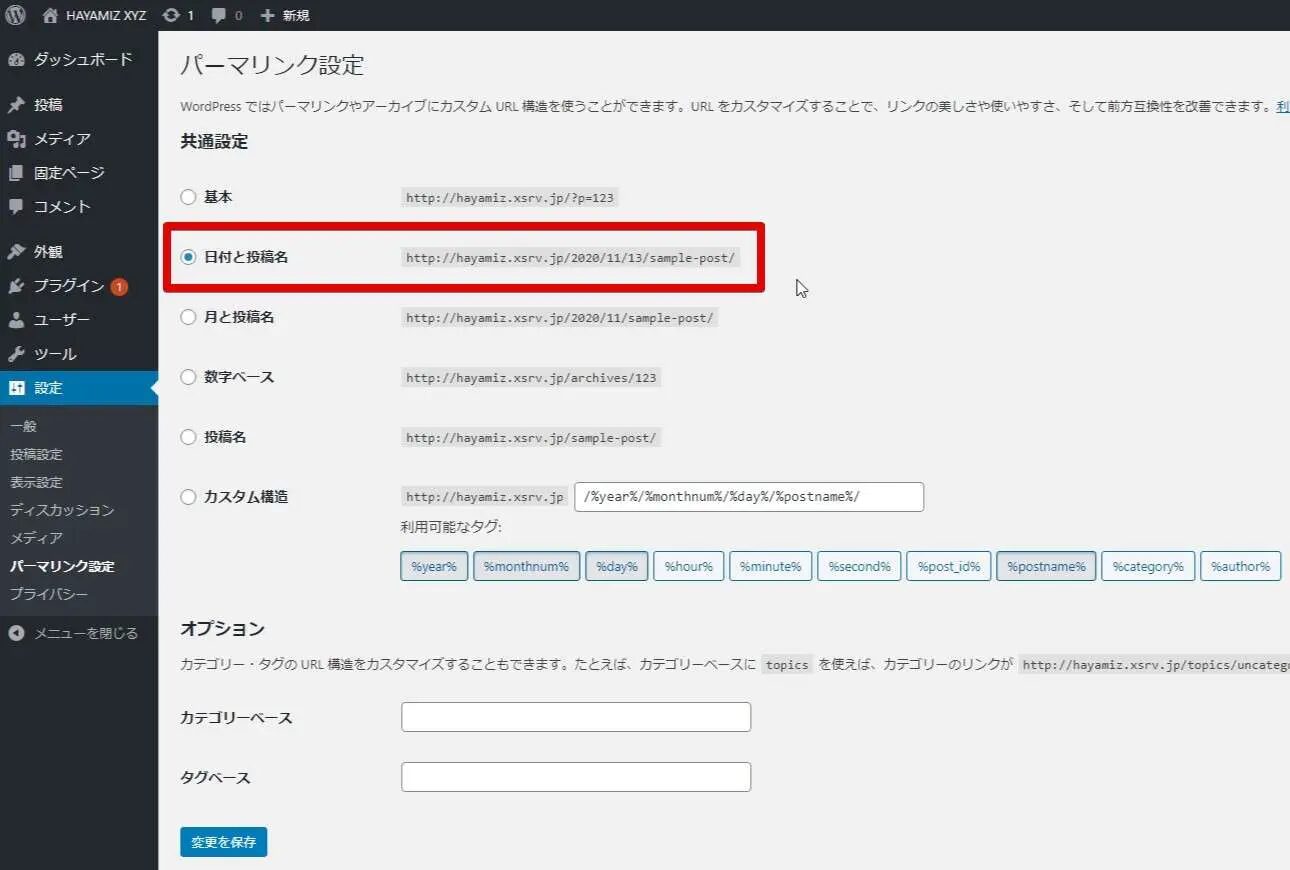Screen dimensions: 1290x870
Task: Click the プラグイン plugins icon
Action: point(16,286)
